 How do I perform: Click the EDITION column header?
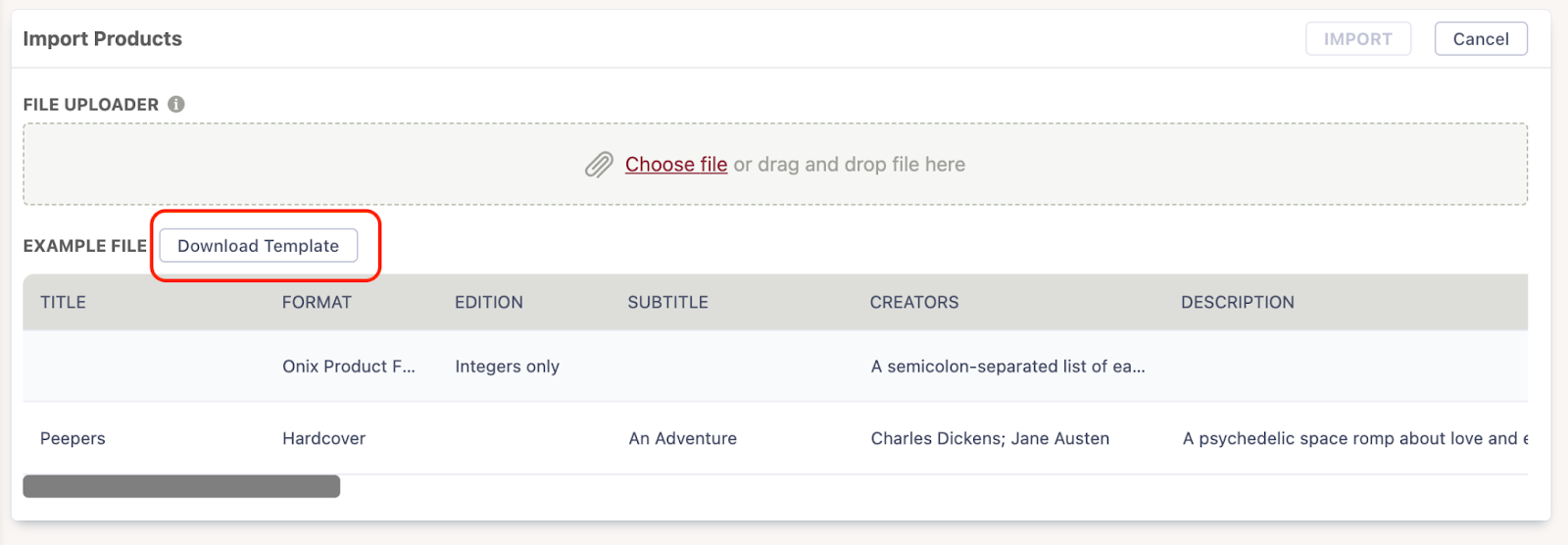click(x=488, y=302)
